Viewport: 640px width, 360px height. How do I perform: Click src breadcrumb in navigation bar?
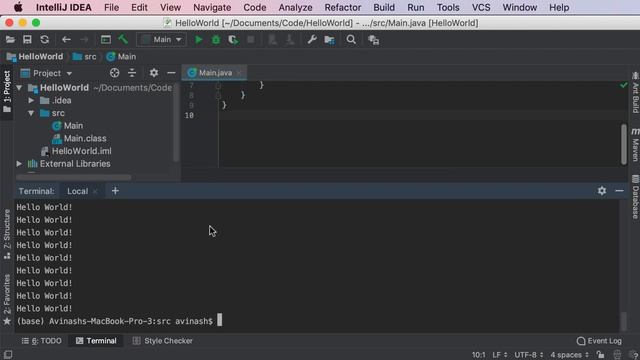point(84,57)
